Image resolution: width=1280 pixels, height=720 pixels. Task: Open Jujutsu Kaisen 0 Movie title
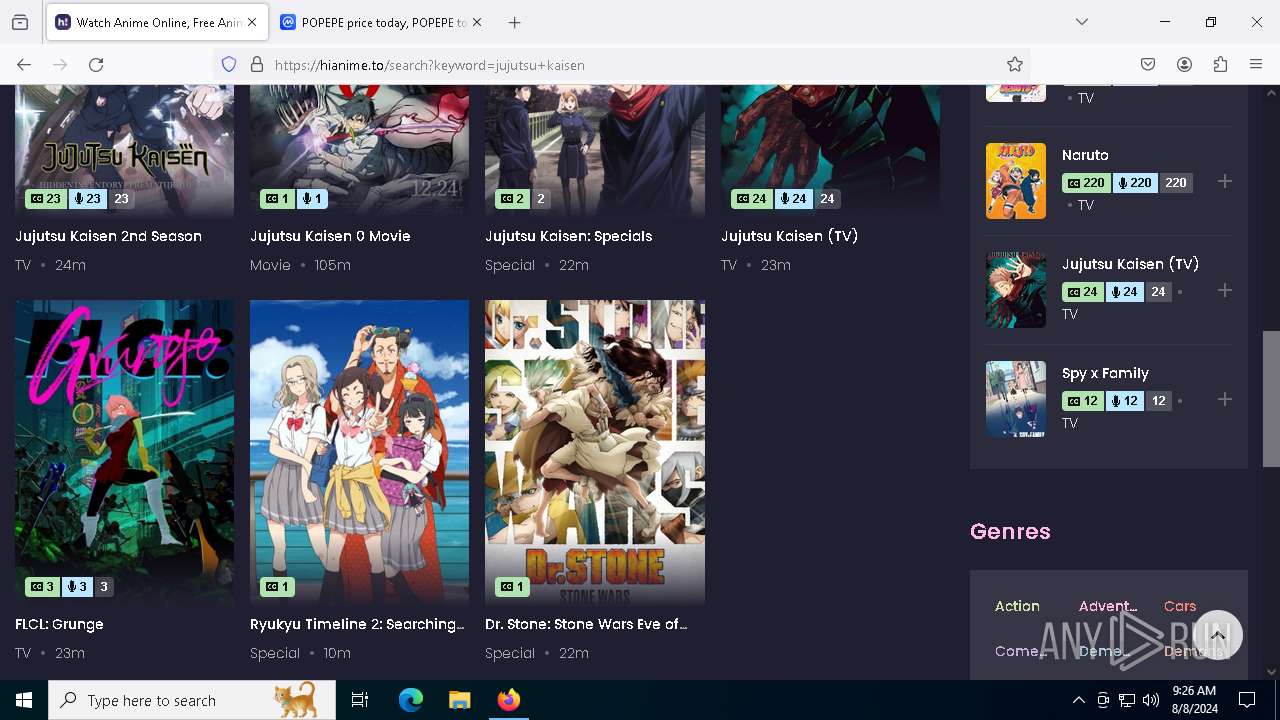(330, 237)
